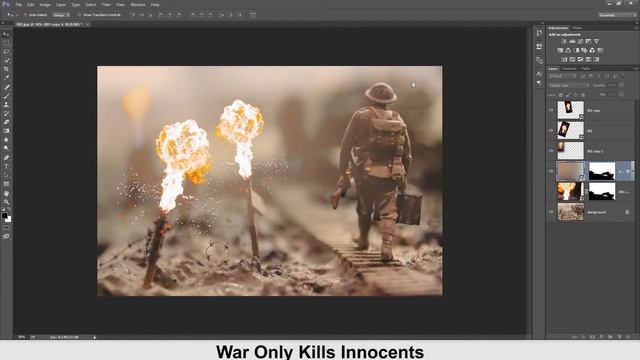Open the layer blend mode dropdown
640x360 pixels.
click(x=569, y=85)
